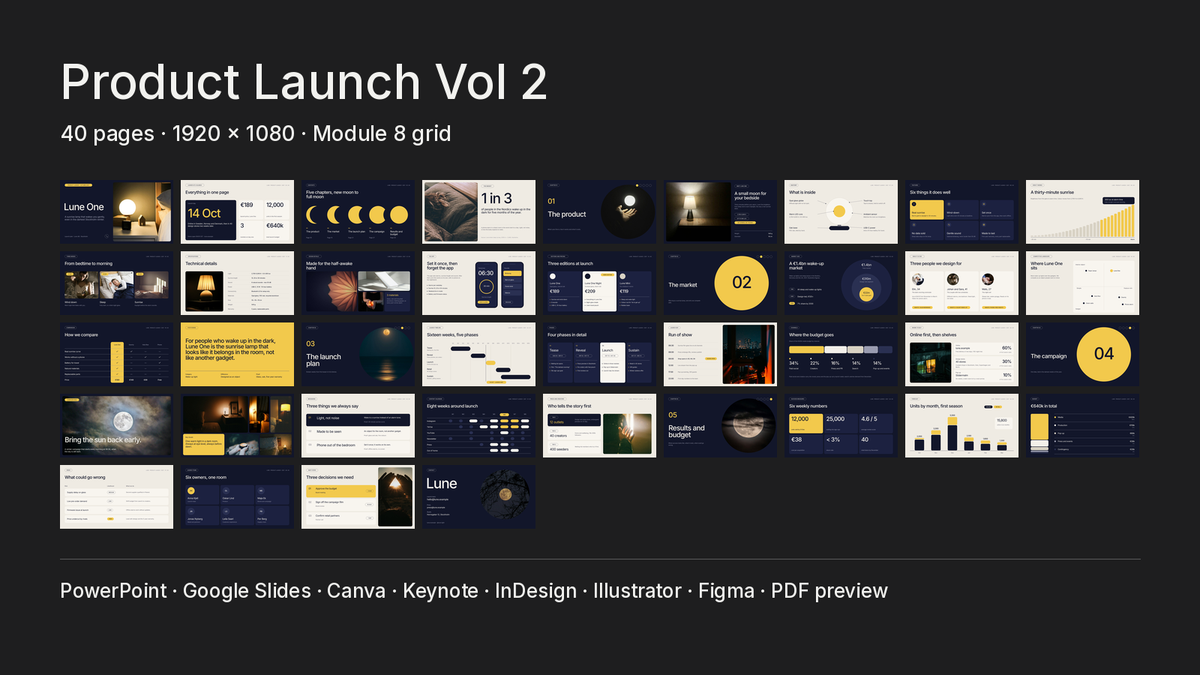
Task: Click the 'PDF preview' format label
Action: click(x=829, y=591)
